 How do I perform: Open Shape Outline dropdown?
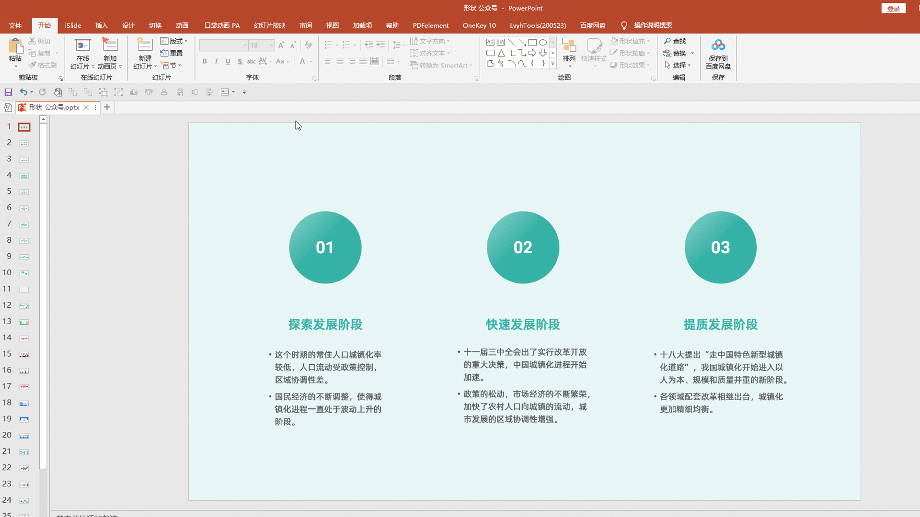pyautogui.click(x=630, y=53)
